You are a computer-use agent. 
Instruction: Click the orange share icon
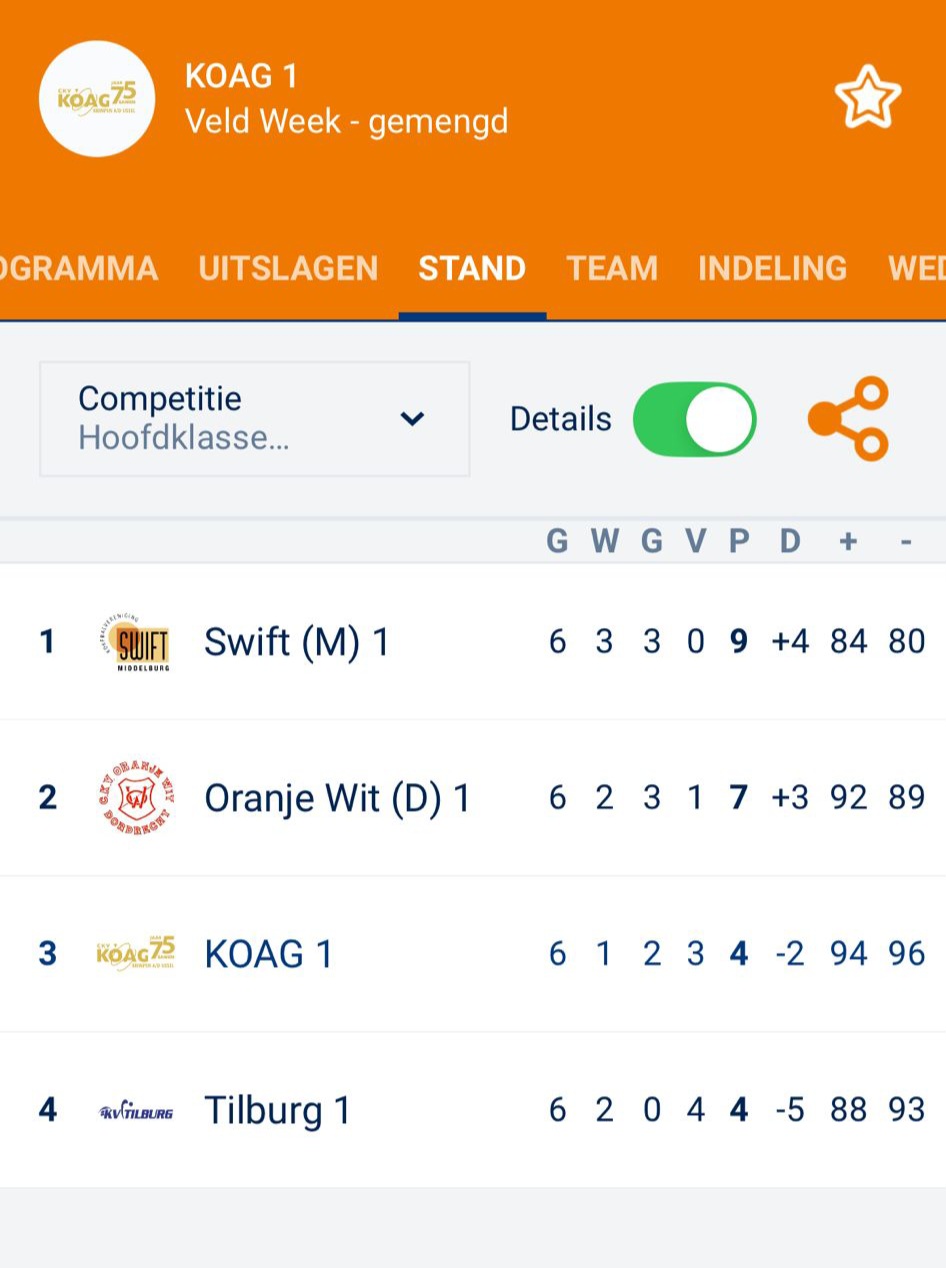[848, 419]
